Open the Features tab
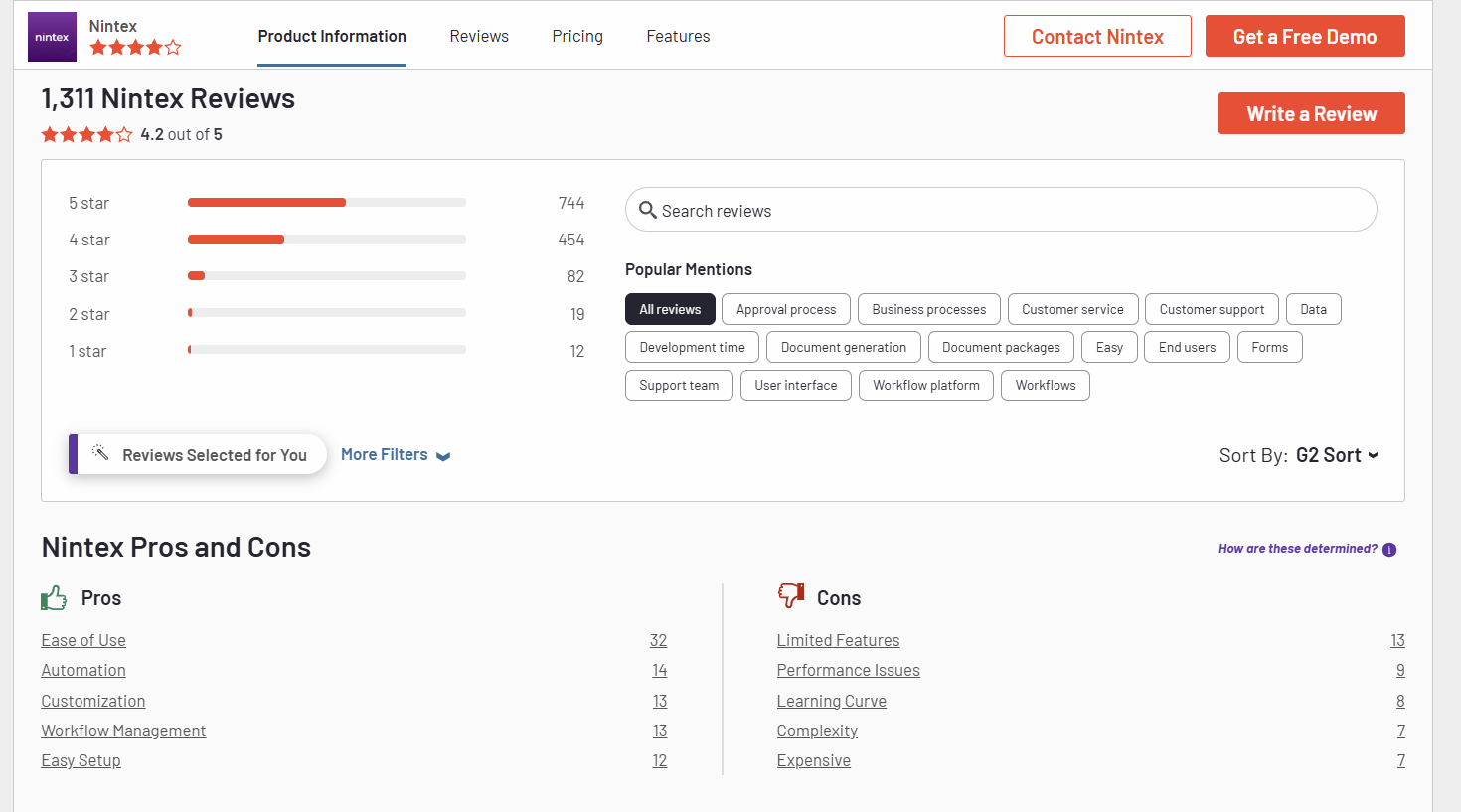Image resolution: width=1461 pixels, height=812 pixels. [x=678, y=36]
